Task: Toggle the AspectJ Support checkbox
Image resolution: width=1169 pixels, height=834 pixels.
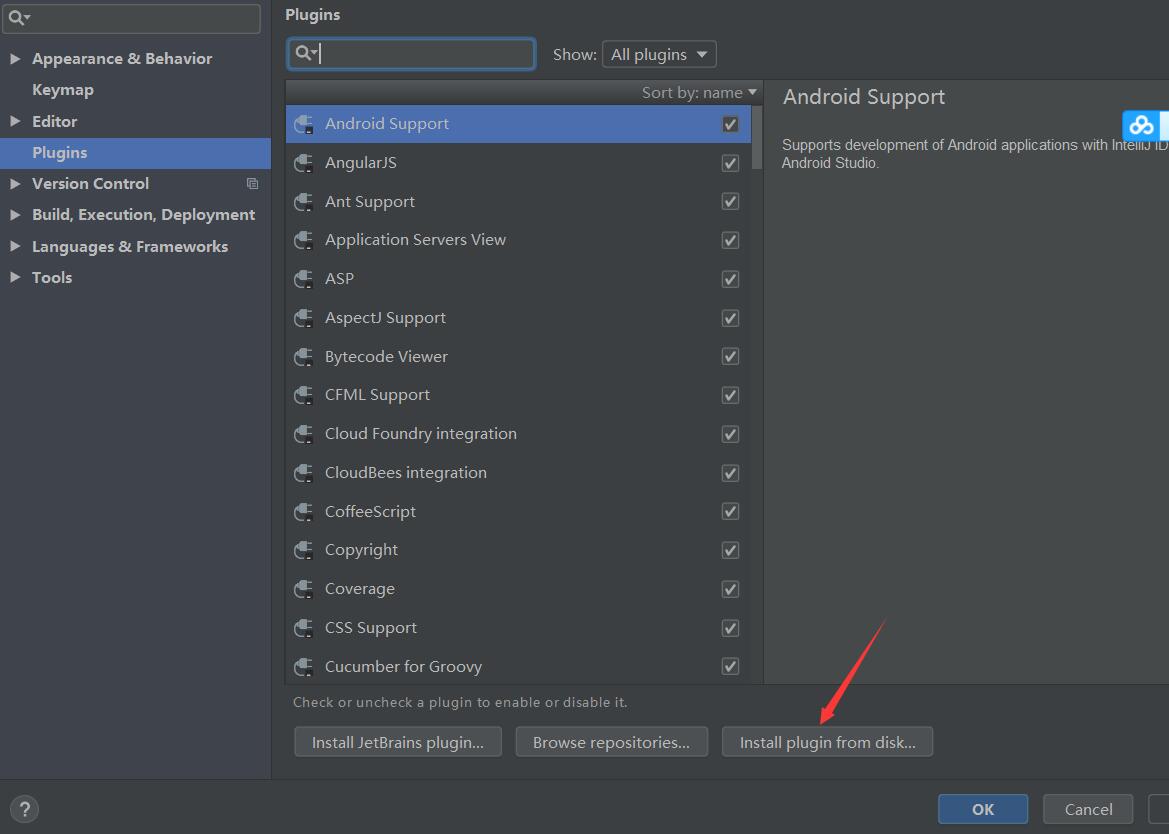Action: point(731,318)
